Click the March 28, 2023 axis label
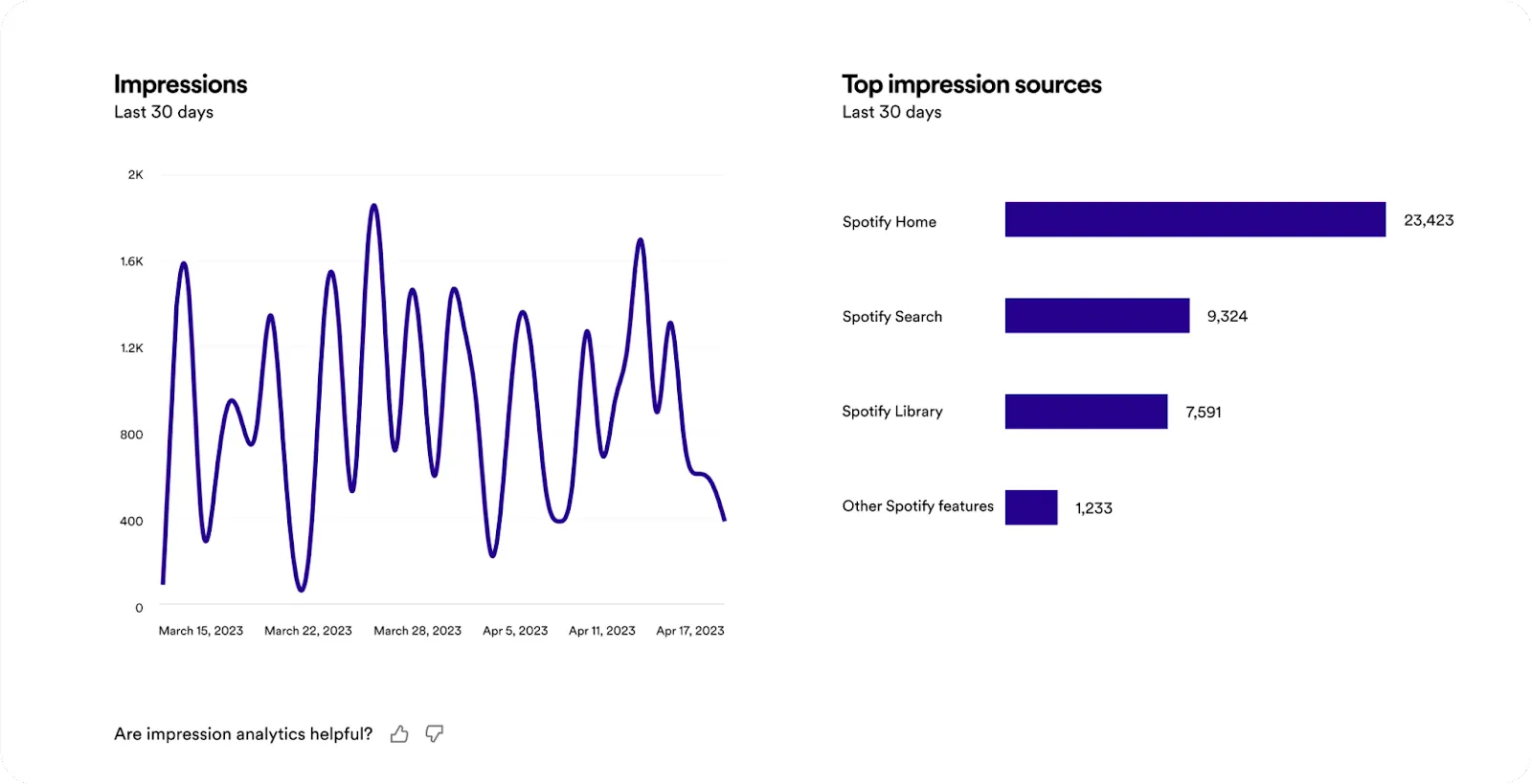Screen dimensions: 1532x784 pyautogui.click(x=417, y=631)
